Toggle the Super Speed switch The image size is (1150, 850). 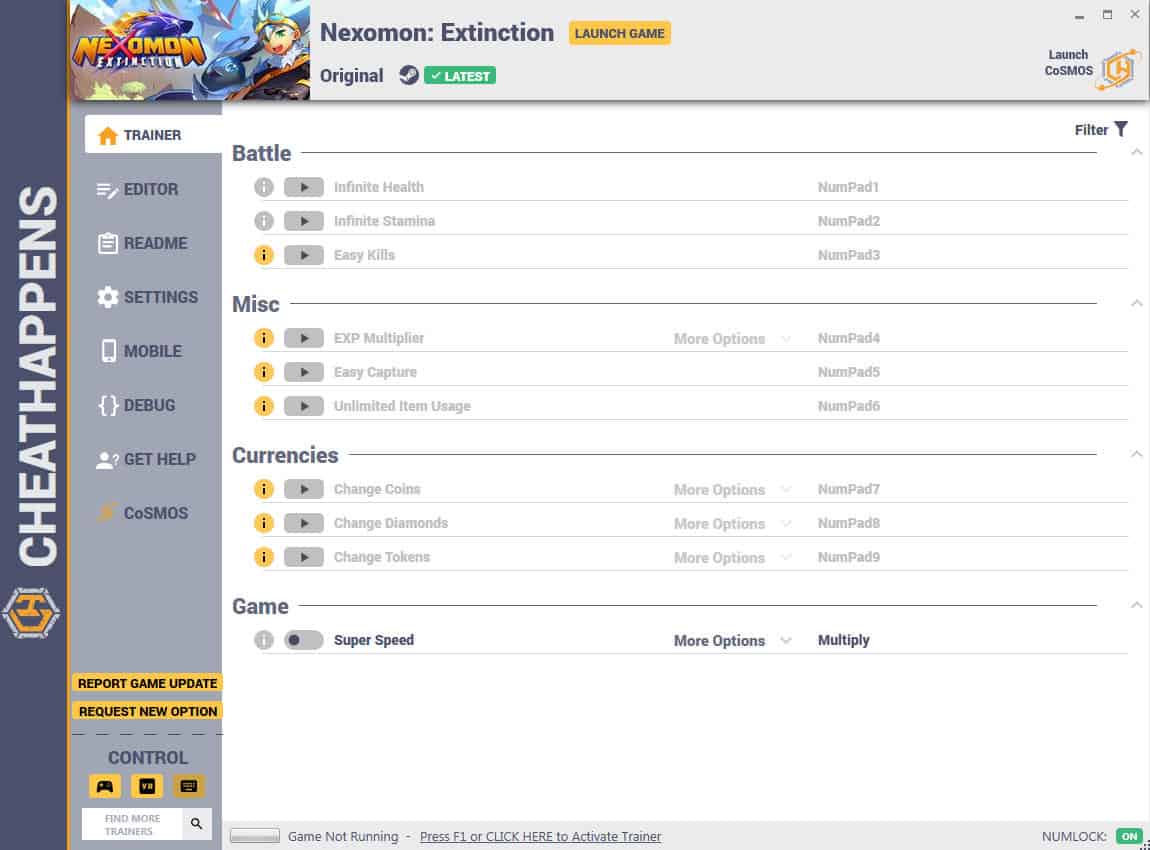(304, 640)
